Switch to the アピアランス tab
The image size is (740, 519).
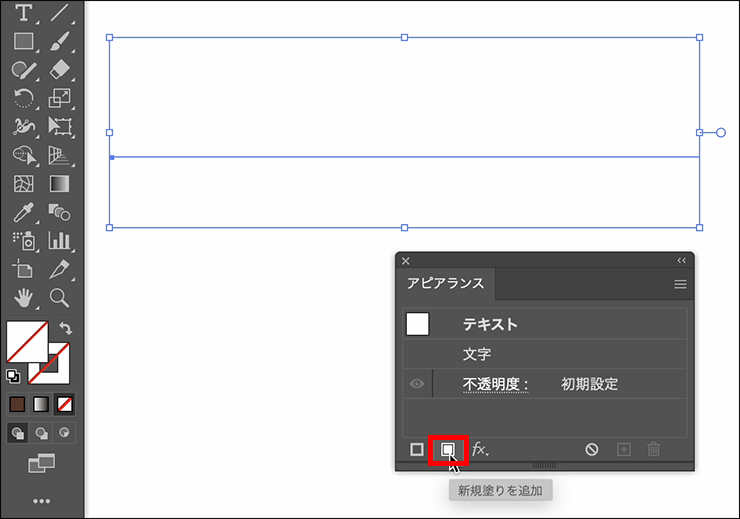coord(445,284)
